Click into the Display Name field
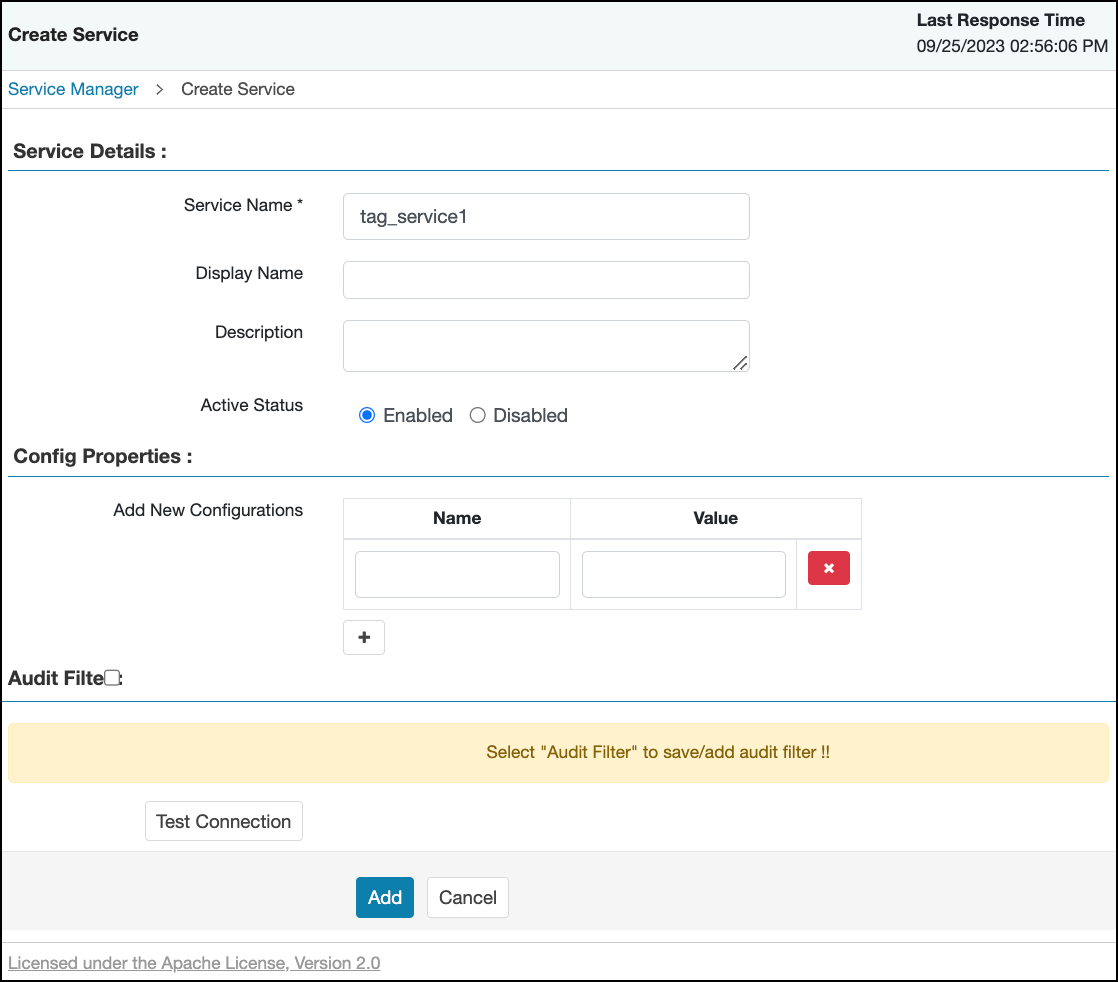Screen dimensions: 1118x982 [x=546, y=280]
